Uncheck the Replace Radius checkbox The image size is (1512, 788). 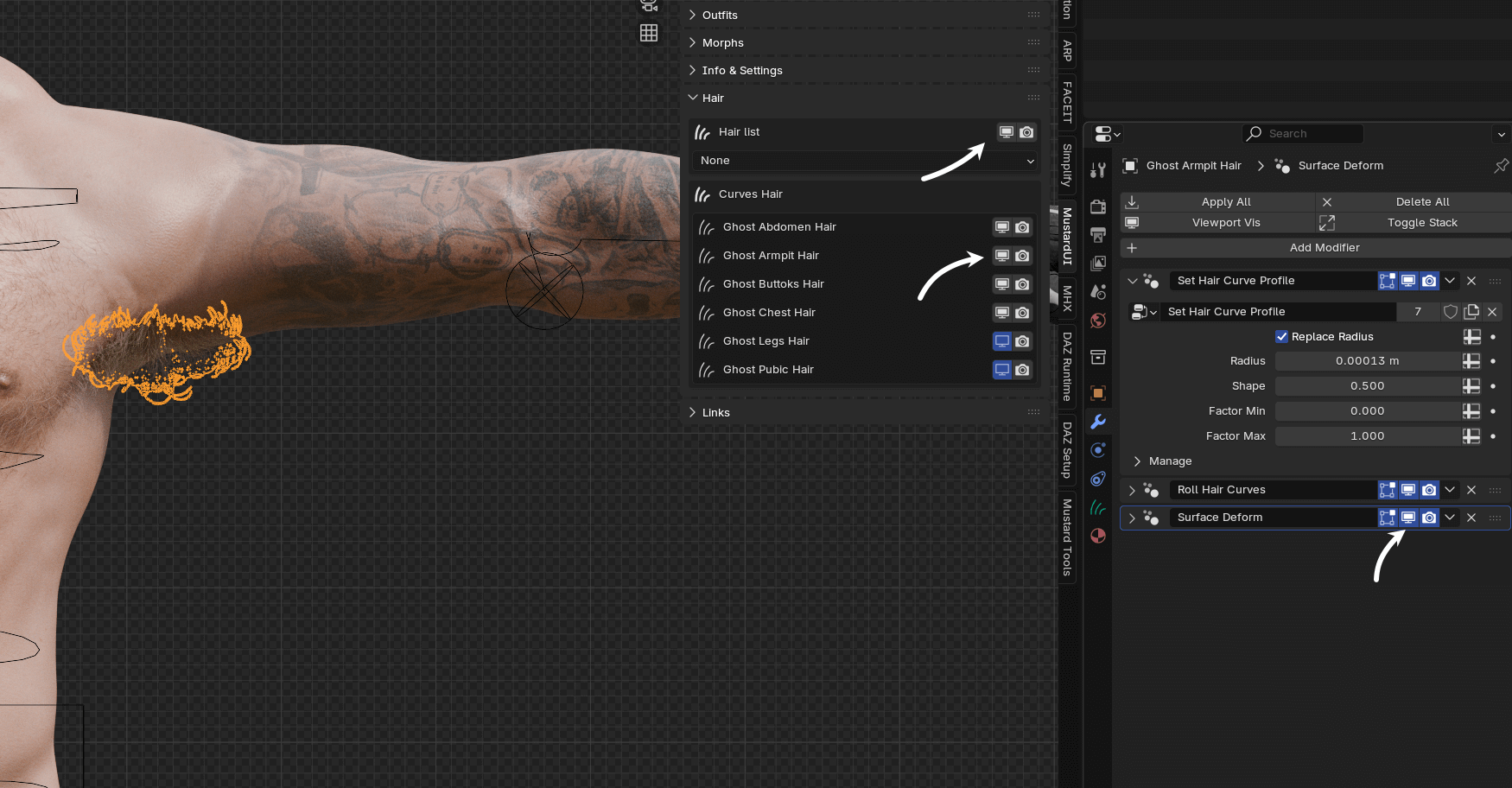click(1282, 337)
